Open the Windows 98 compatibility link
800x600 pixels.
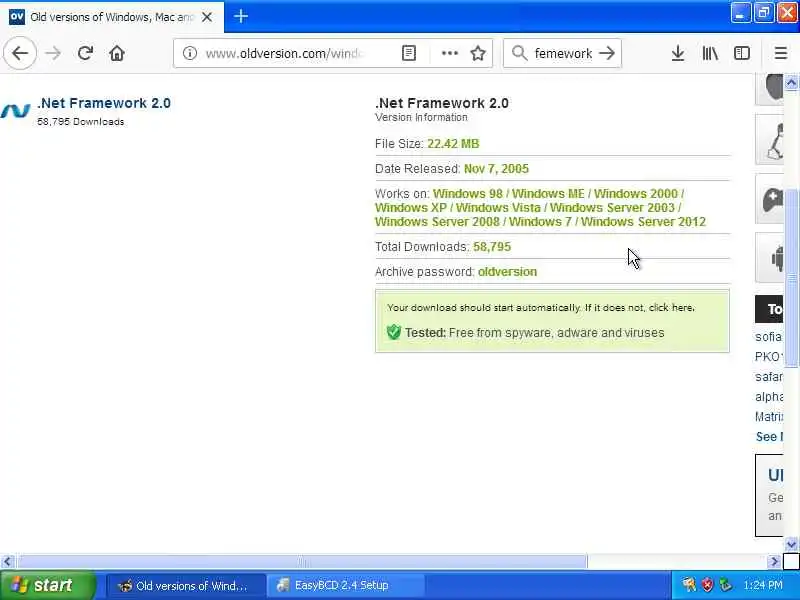coord(467,194)
